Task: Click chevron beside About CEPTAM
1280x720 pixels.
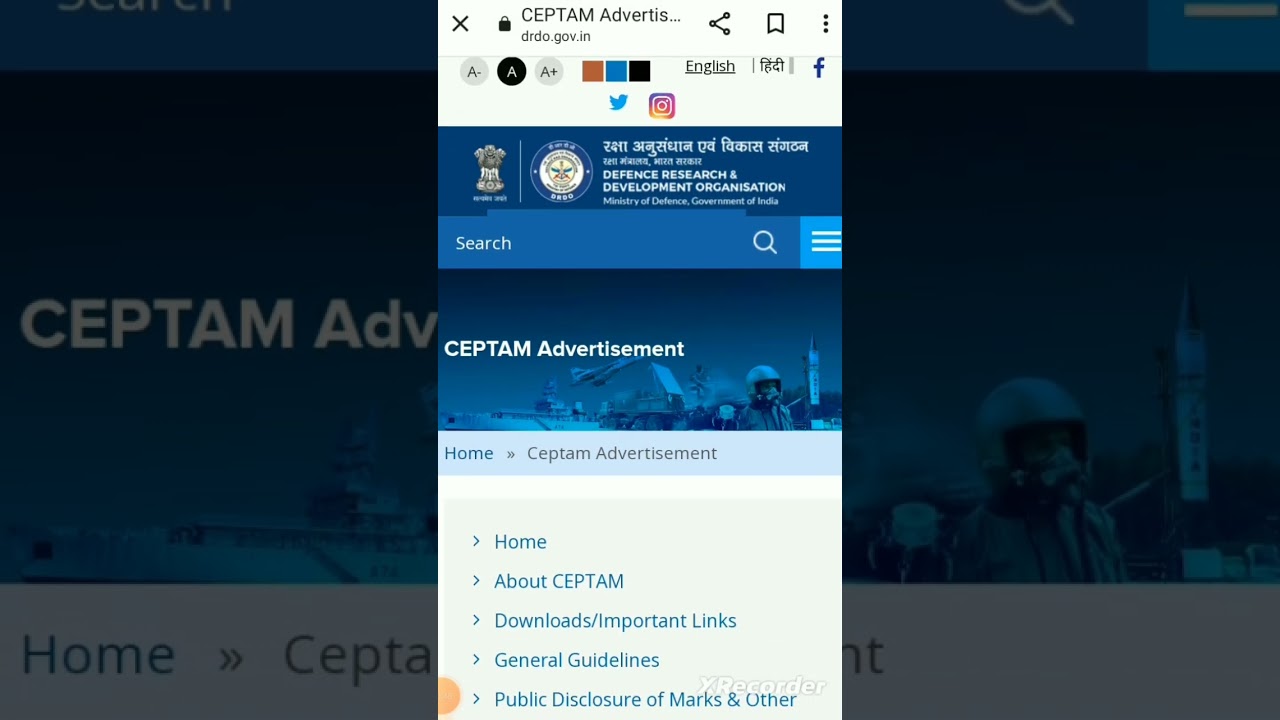Action: point(476,580)
